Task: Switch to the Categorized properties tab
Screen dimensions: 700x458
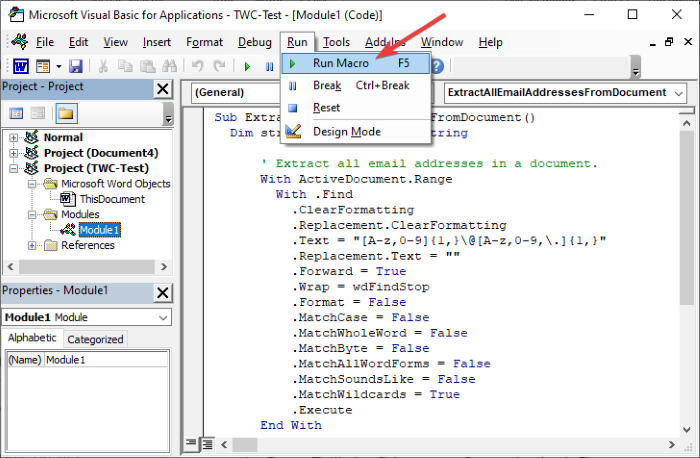Action: [x=95, y=339]
